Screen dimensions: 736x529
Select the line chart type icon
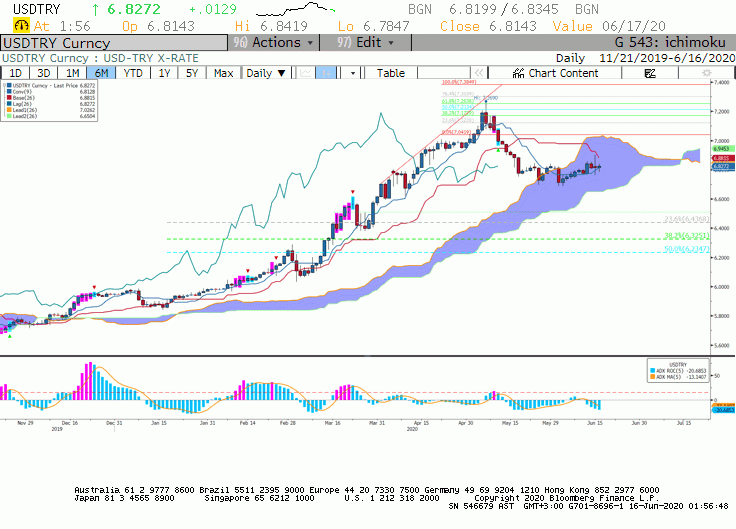[x=306, y=73]
